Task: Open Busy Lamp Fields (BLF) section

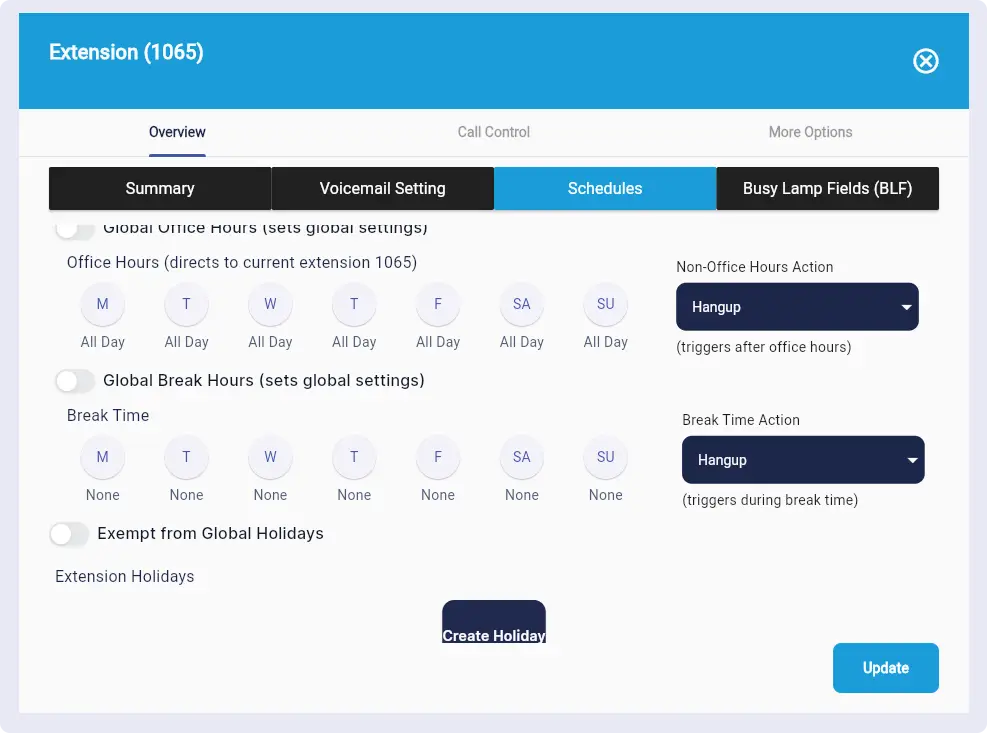Action: tap(827, 189)
